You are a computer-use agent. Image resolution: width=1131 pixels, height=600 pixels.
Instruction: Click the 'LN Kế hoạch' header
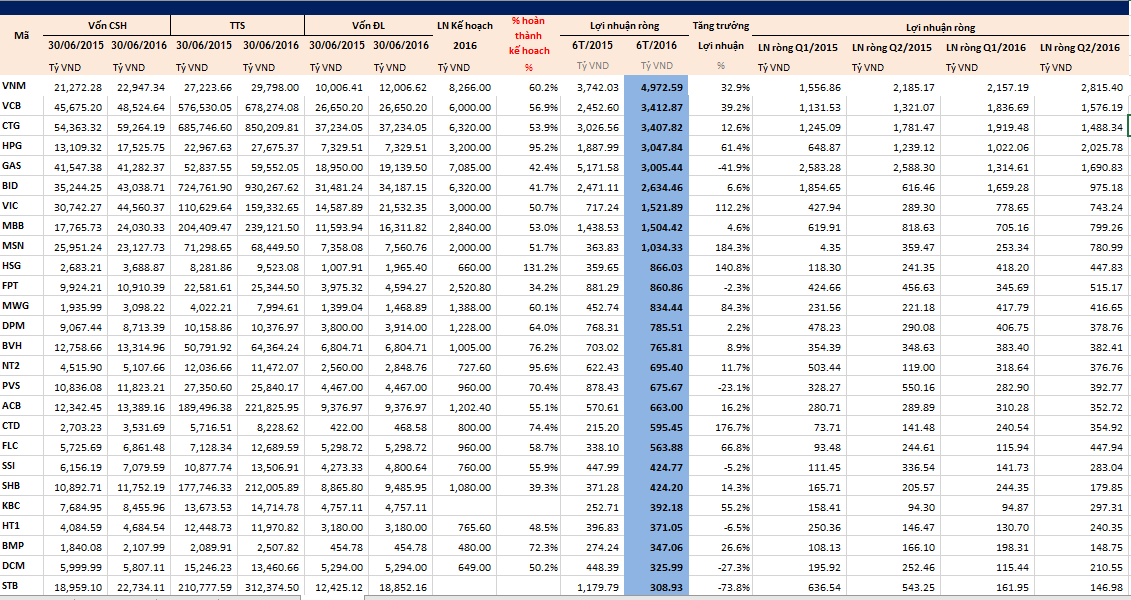(465, 25)
